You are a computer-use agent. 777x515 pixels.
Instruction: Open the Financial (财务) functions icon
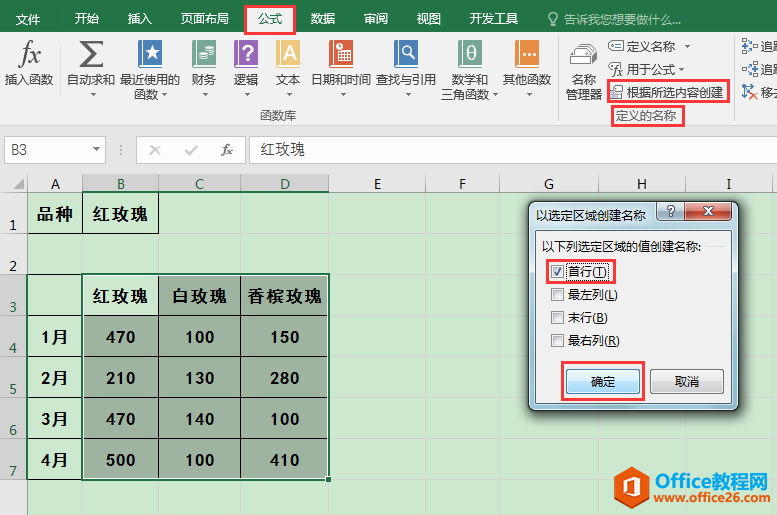204,54
